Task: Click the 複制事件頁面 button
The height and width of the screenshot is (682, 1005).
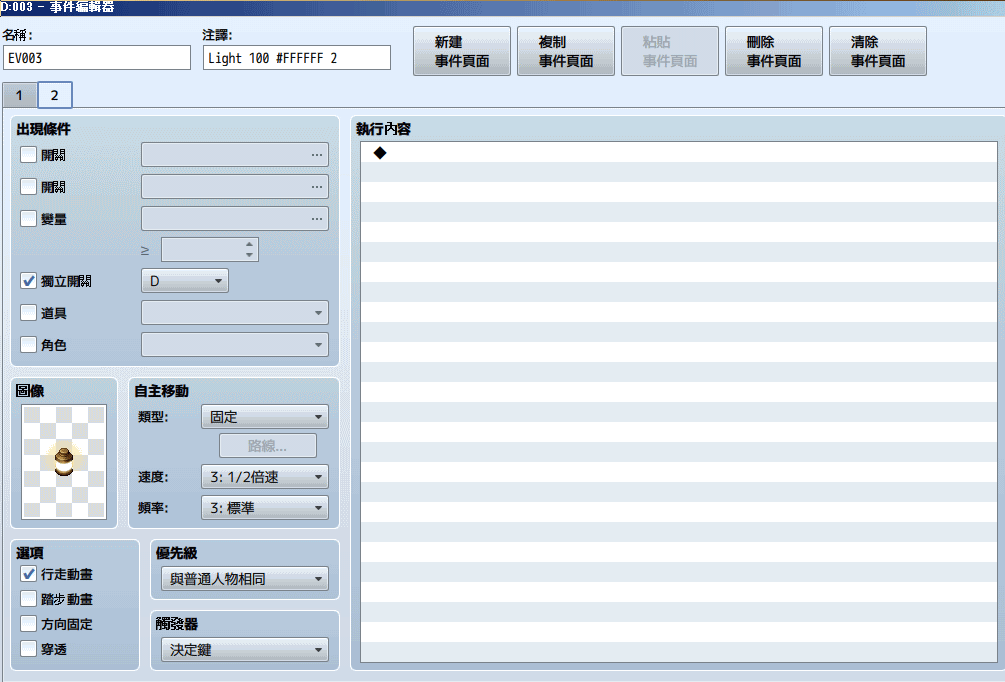Action: click(565, 51)
